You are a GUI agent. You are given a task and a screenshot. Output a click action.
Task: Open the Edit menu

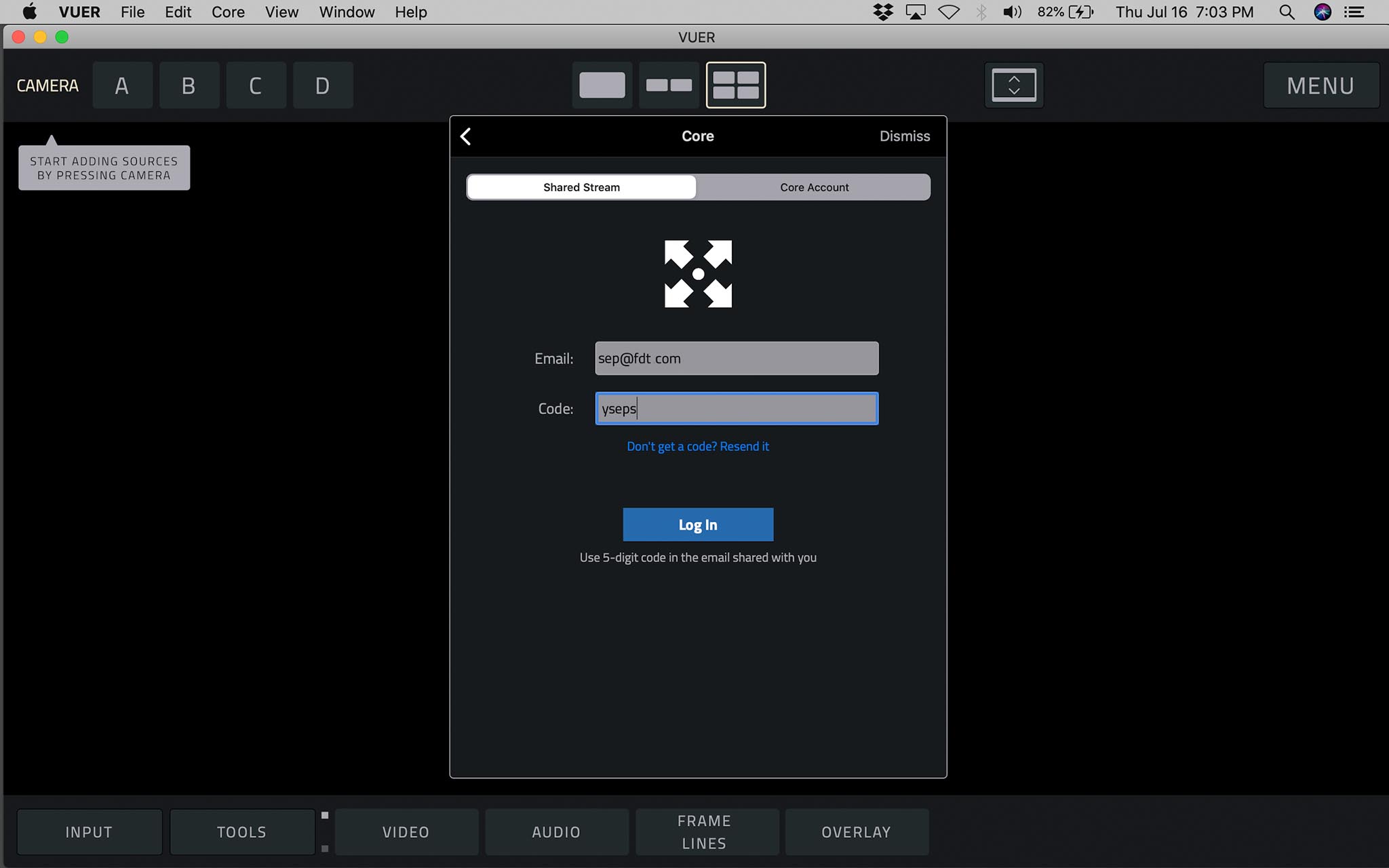(178, 12)
